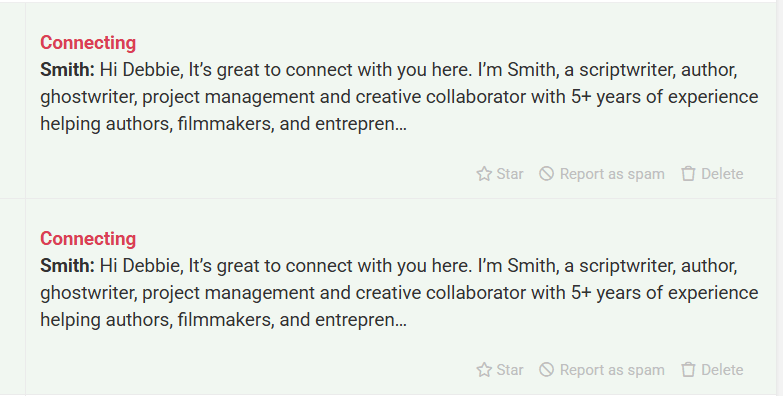The height and width of the screenshot is (396, 783).
Task: Star the first Connecting message via its Star label
Action: pos(510,174)
